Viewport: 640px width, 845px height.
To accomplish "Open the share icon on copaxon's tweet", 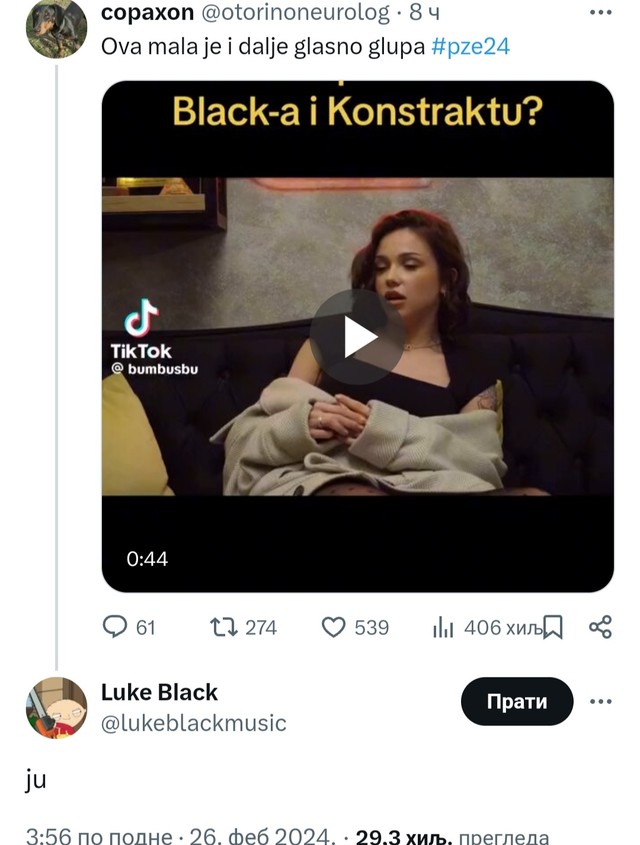I will 598,628.
